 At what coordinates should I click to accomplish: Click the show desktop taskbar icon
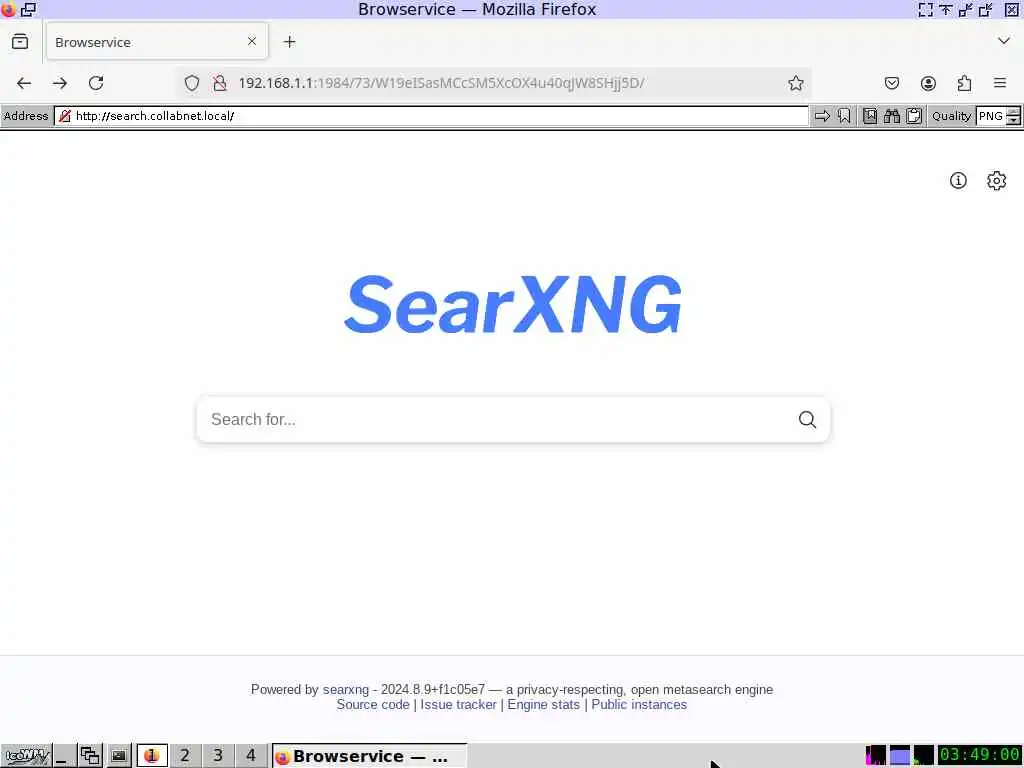pyautogui.click(x=65, y=756)
